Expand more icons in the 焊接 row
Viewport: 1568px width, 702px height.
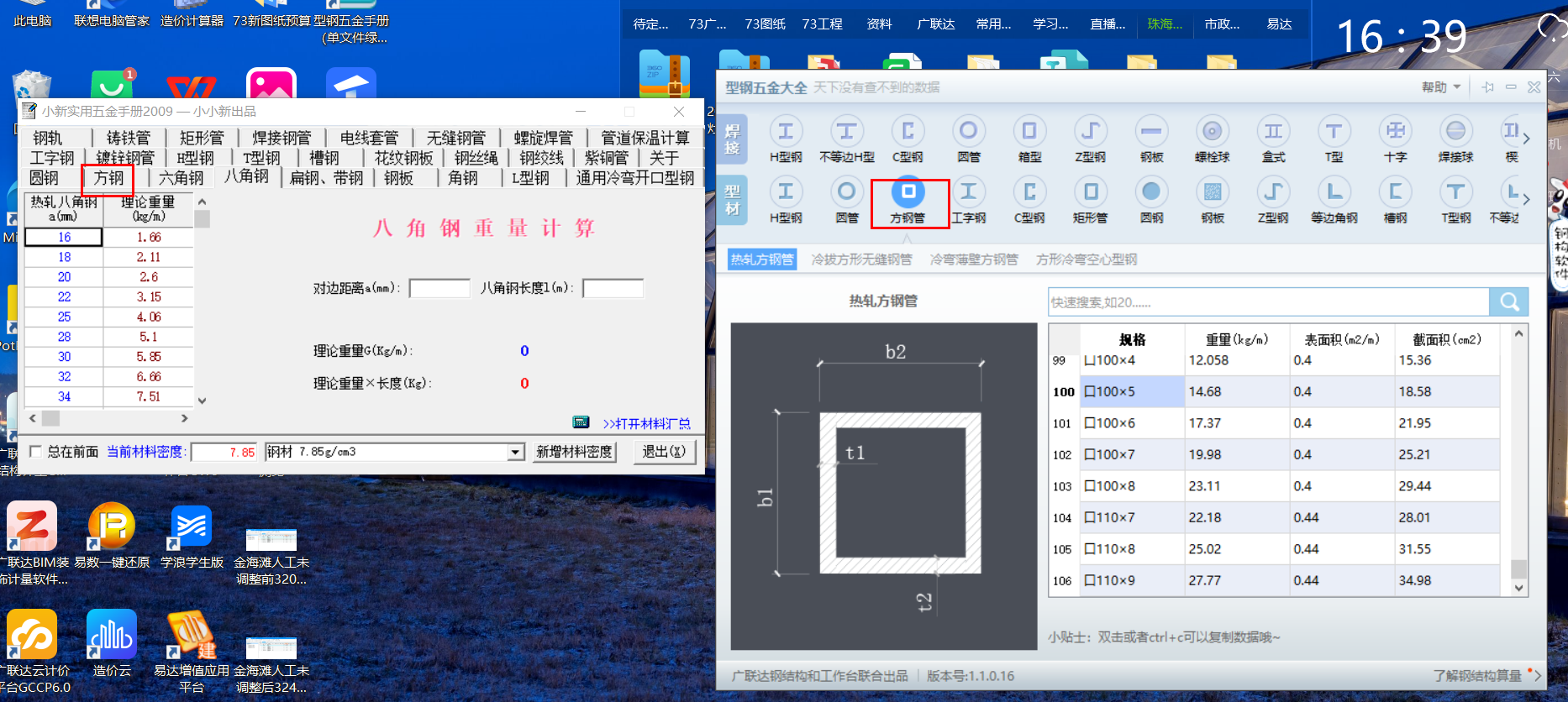(1527, 139)
